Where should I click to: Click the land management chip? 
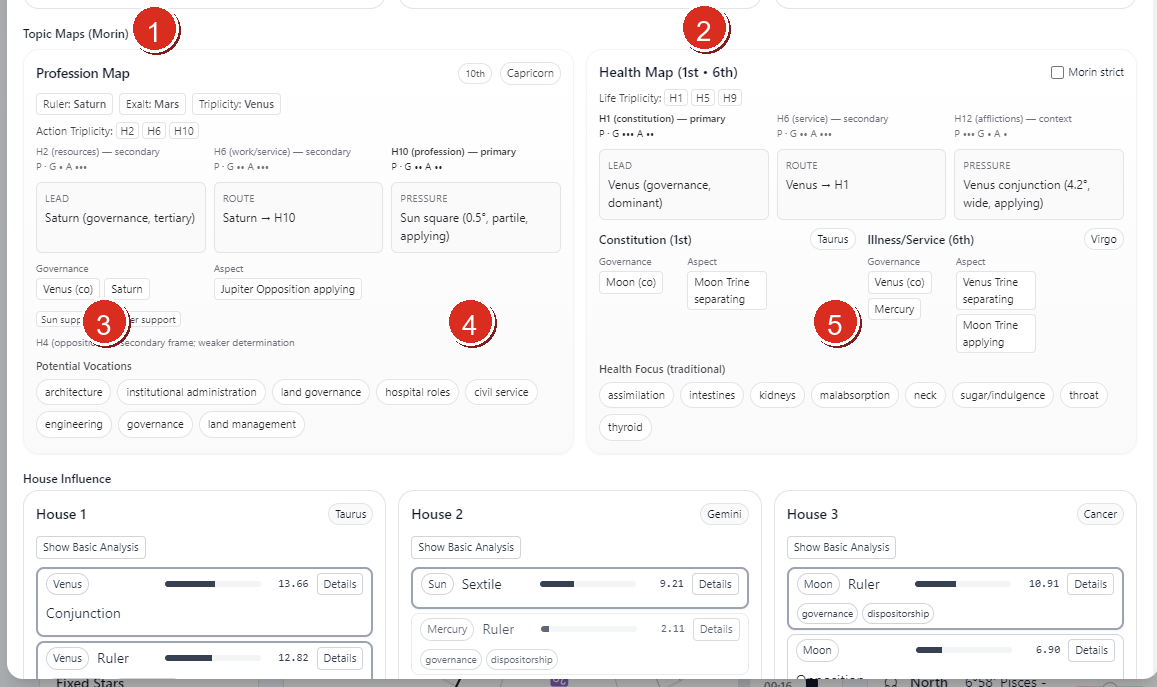pyautogui.click(x=252, y=424)
